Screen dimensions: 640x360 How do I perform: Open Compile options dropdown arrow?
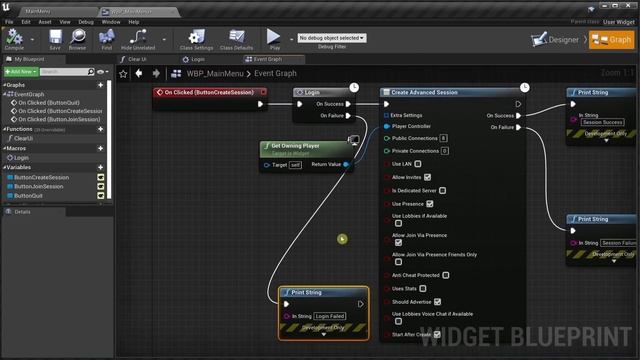point(32,40)
